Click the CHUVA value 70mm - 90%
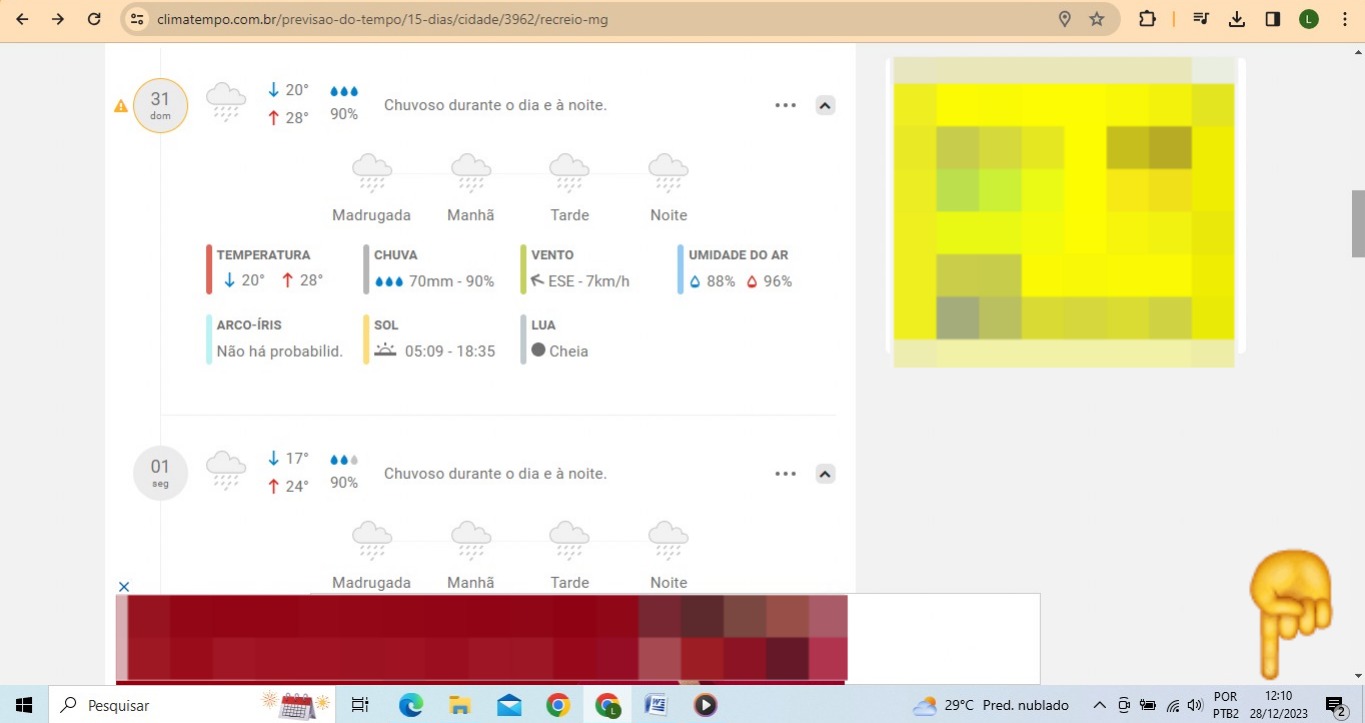Viewport: 1365px width, 723px height. pyautogui.click(x=435, y=281)
